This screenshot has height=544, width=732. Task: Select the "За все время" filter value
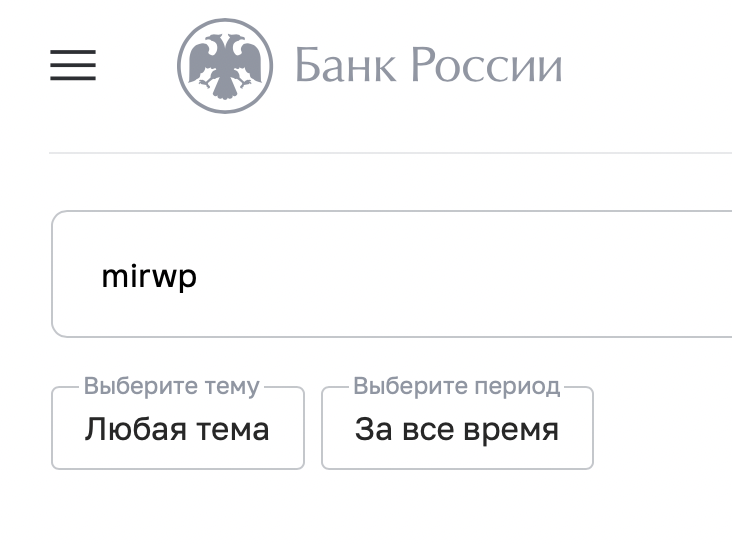click(x=457, y=430)
